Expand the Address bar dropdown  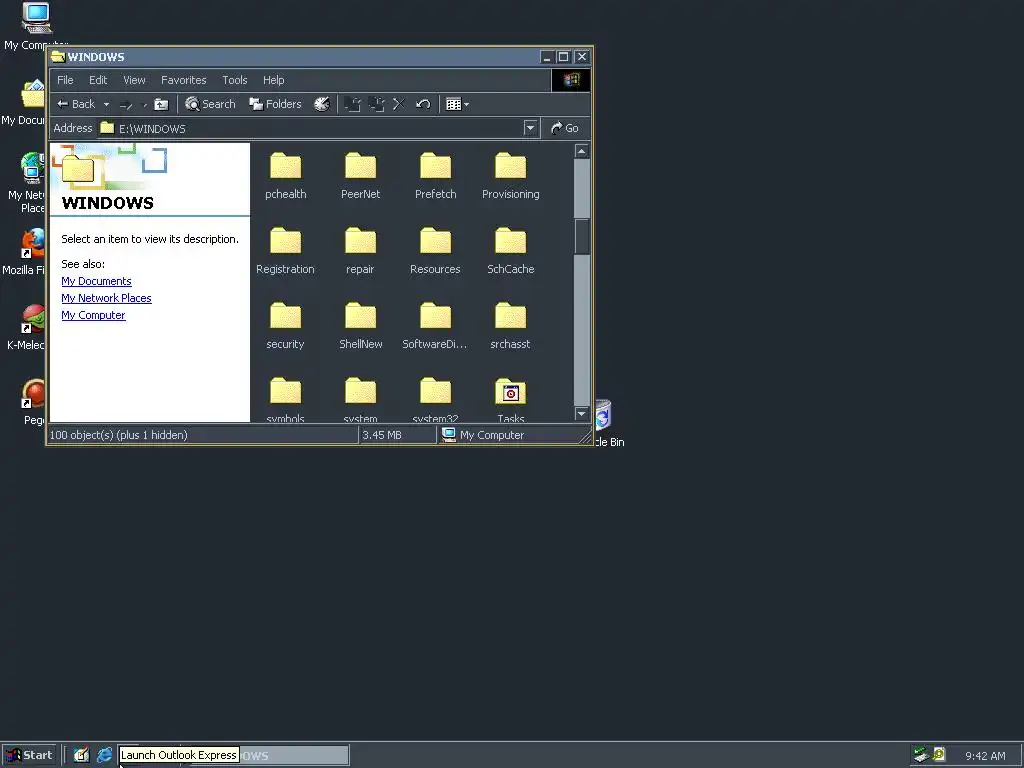click(530, 128)
